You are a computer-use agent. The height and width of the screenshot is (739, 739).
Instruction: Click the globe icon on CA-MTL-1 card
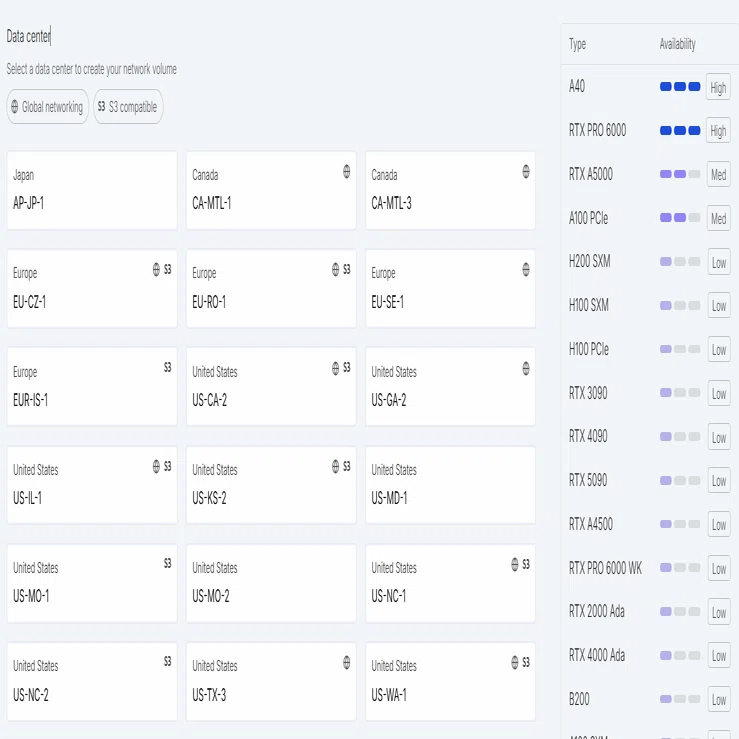click(346, 172)
